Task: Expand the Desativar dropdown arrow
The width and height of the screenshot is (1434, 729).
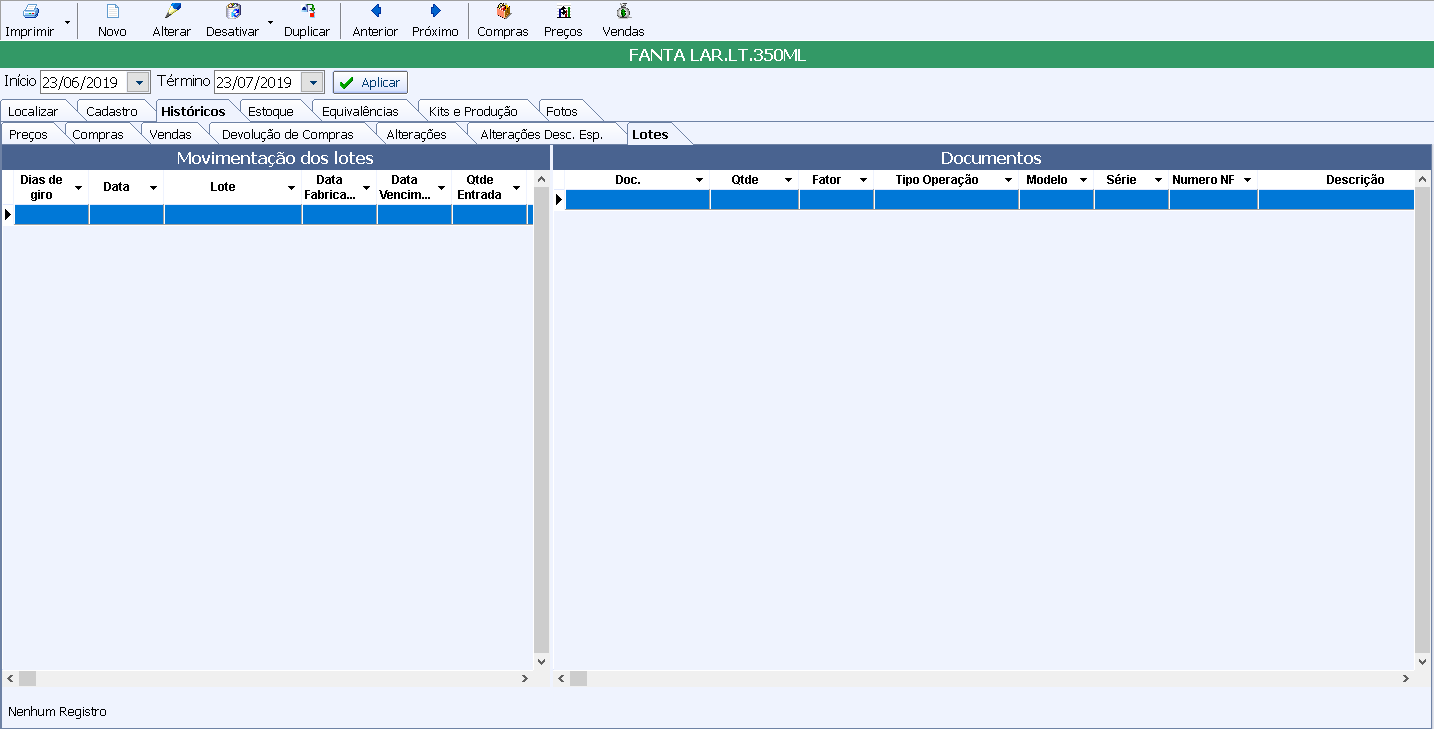Action: (270, 21)
